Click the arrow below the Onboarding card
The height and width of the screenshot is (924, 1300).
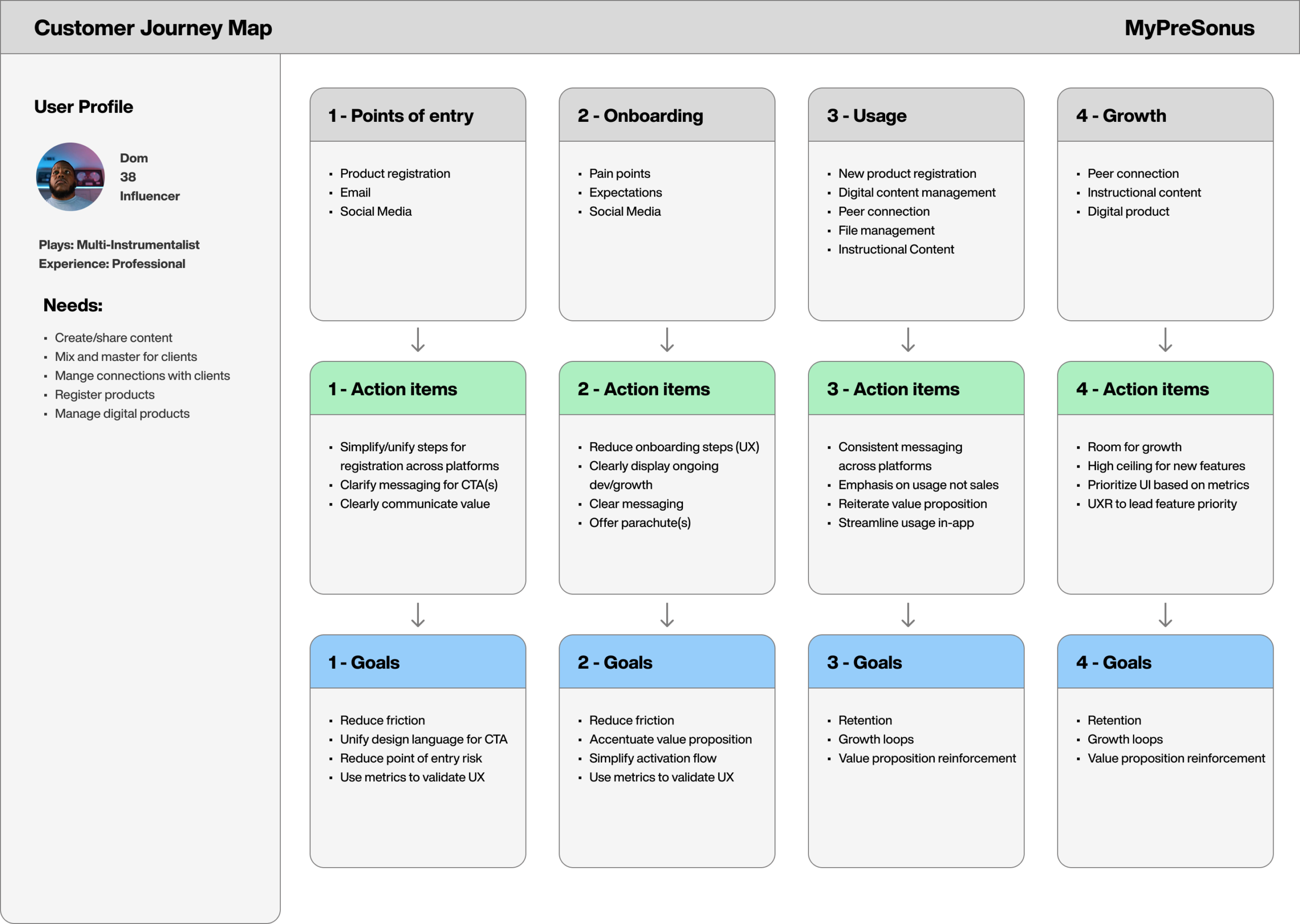click(x=667, y=340)
